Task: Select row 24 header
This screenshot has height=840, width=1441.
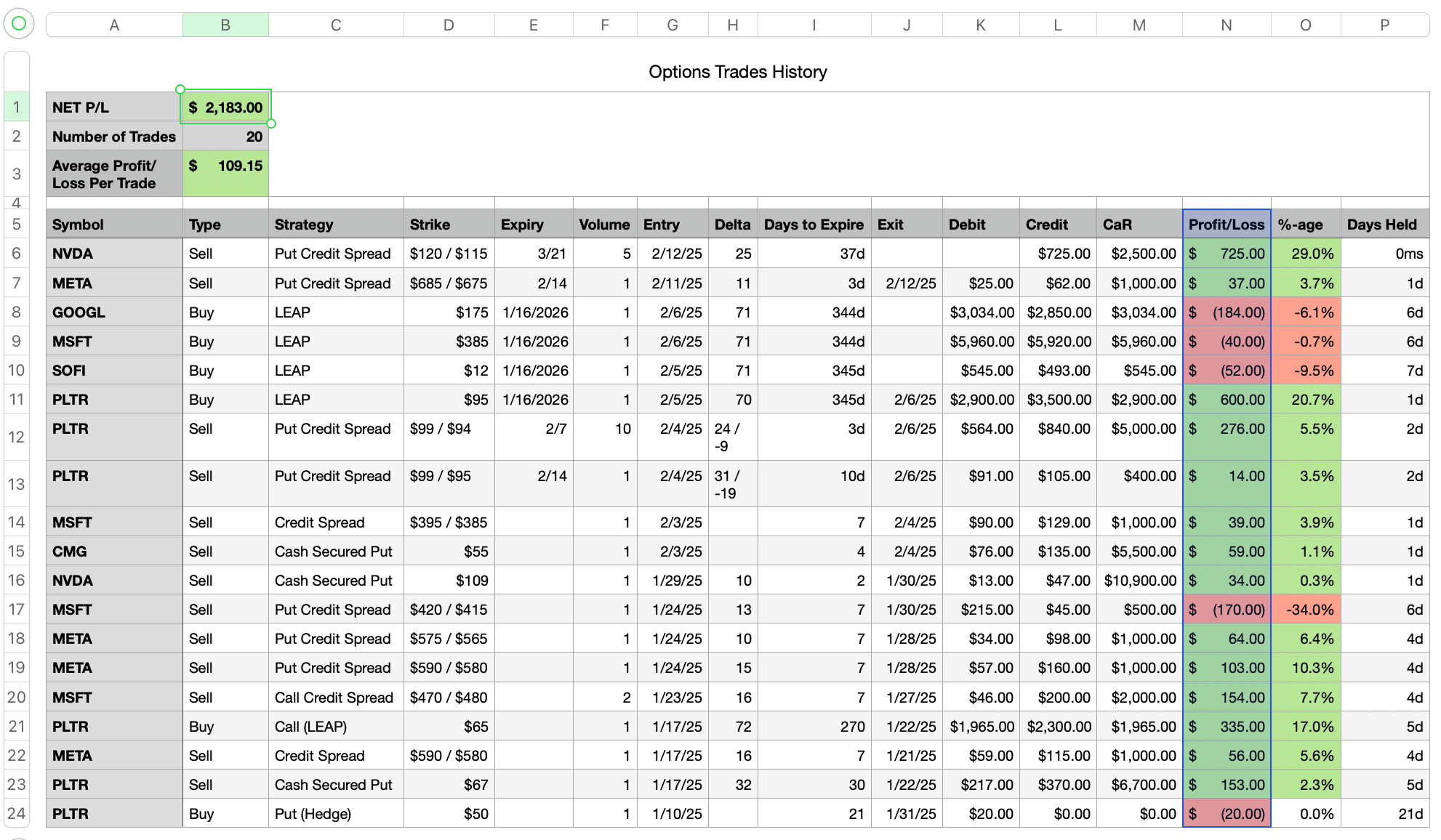Action: 16,813
